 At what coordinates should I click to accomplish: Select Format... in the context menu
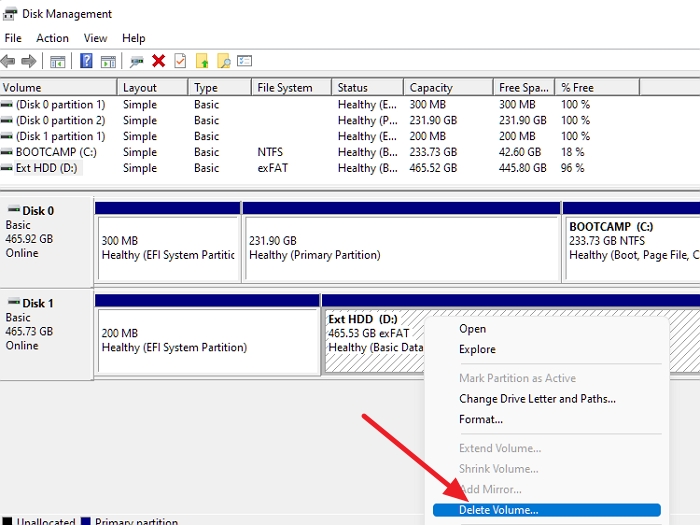coord(547,419)
